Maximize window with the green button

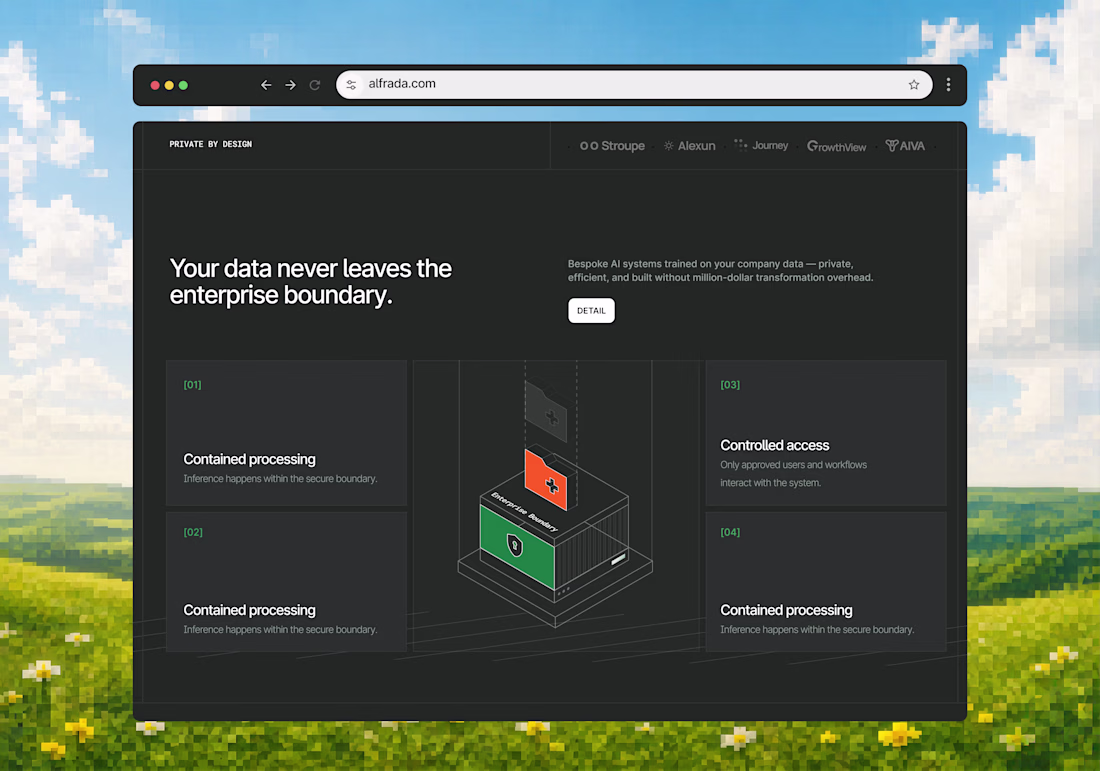tap(183, 86)
